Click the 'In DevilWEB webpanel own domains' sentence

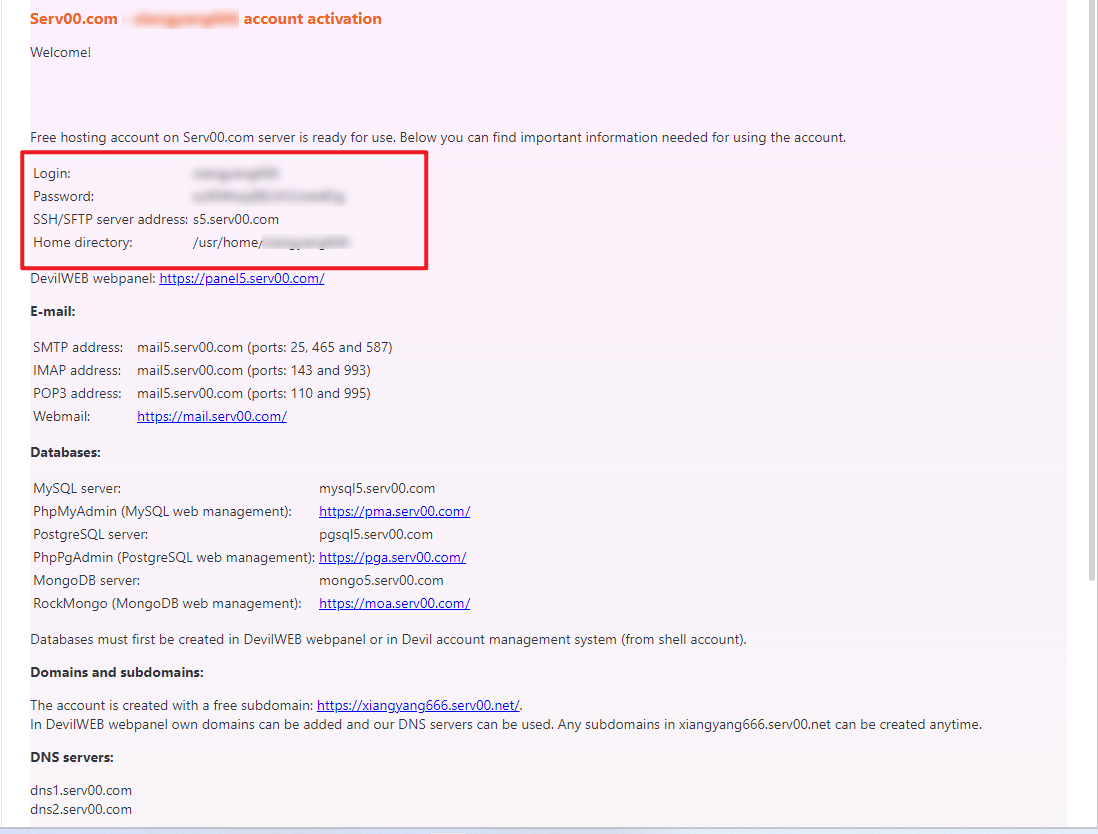[506, 724]
